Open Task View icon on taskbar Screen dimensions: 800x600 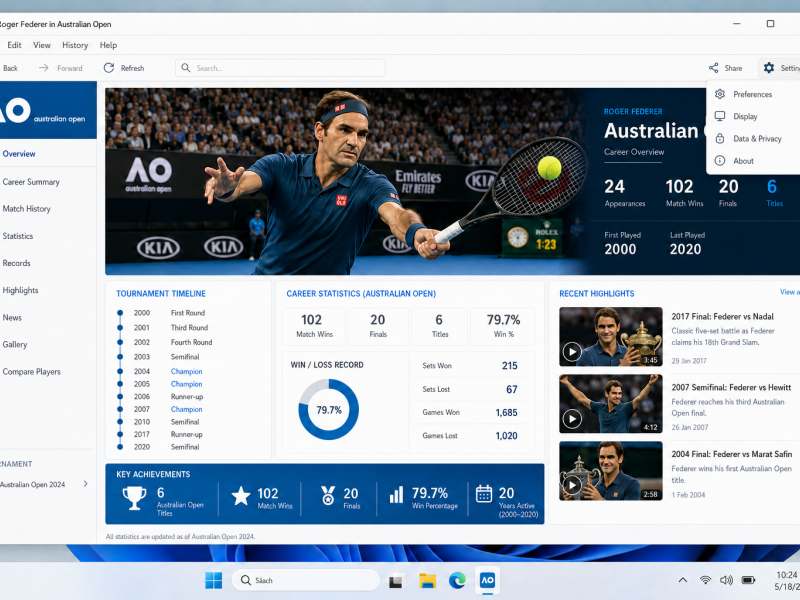tap(396, 581)
